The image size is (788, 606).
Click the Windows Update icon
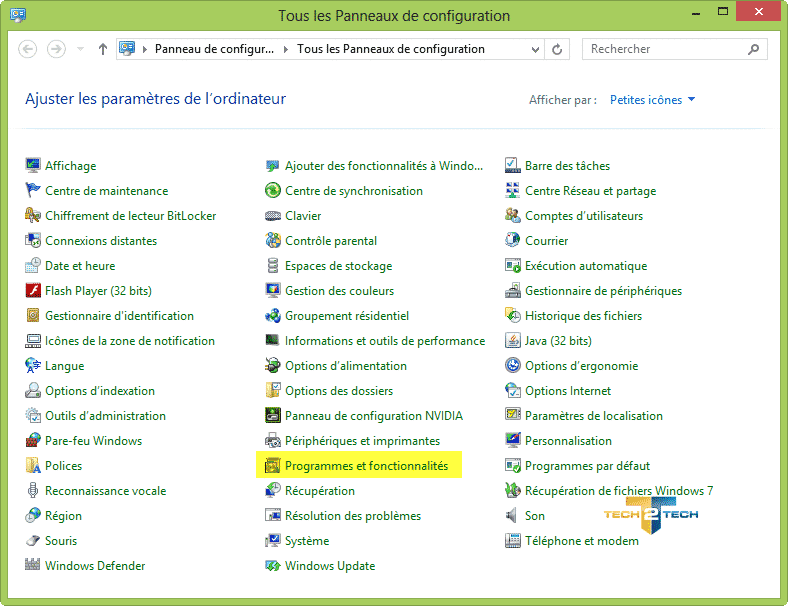[x=272, y=565]
